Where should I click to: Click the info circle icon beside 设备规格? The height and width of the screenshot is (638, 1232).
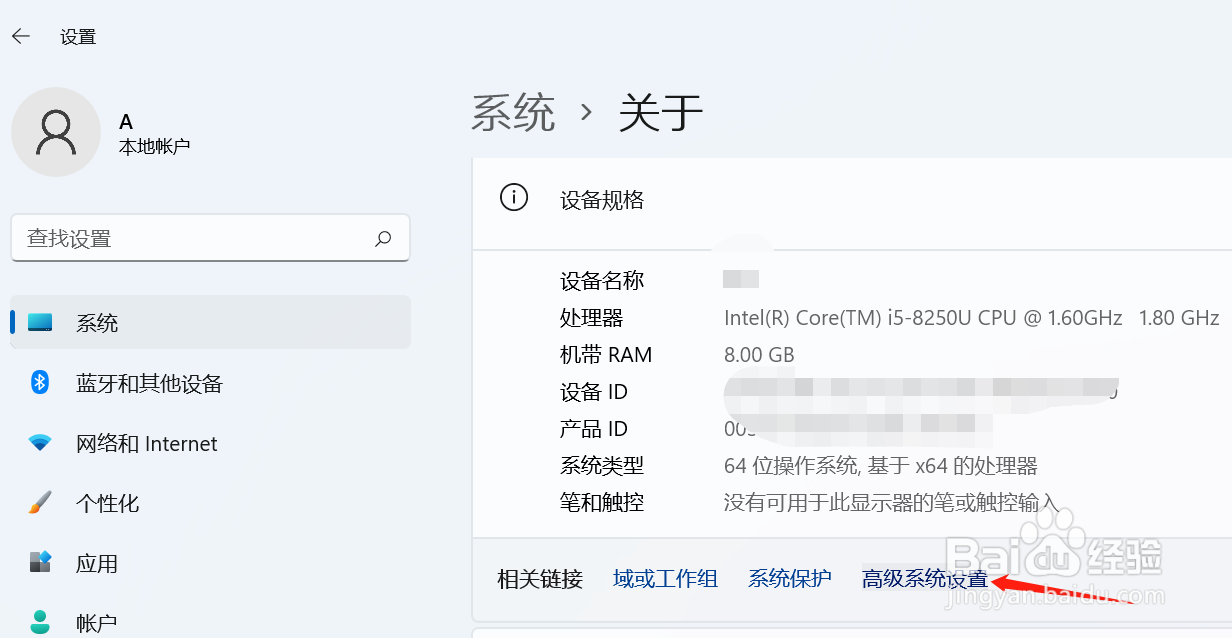tap(514, 197)
